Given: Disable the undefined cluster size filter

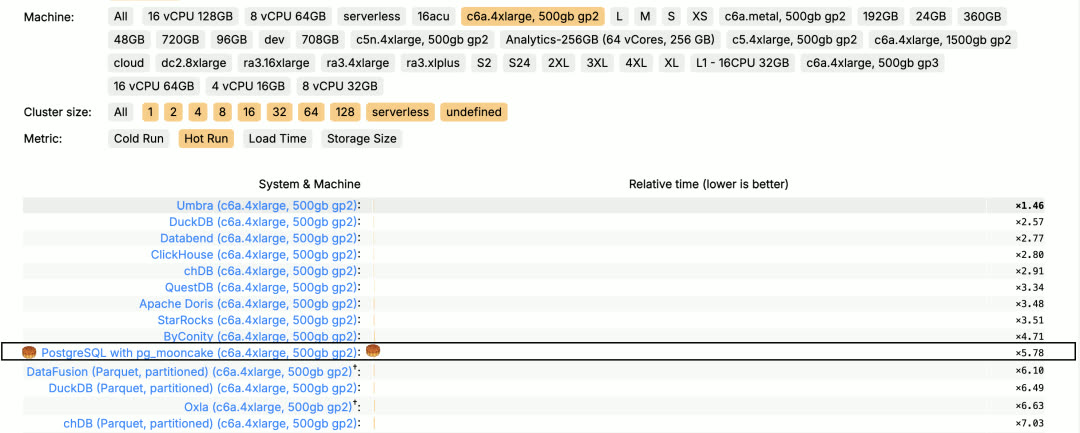Looking at the screenshot, I should coord(473,112).
